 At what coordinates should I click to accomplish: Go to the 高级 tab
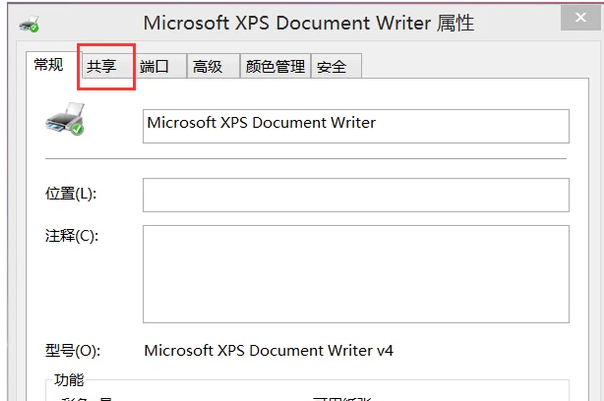pos(208,67)
